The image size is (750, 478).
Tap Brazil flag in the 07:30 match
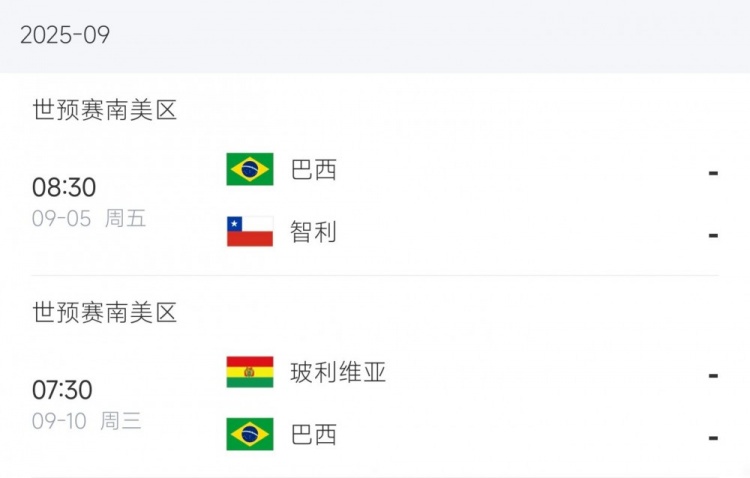250,434
